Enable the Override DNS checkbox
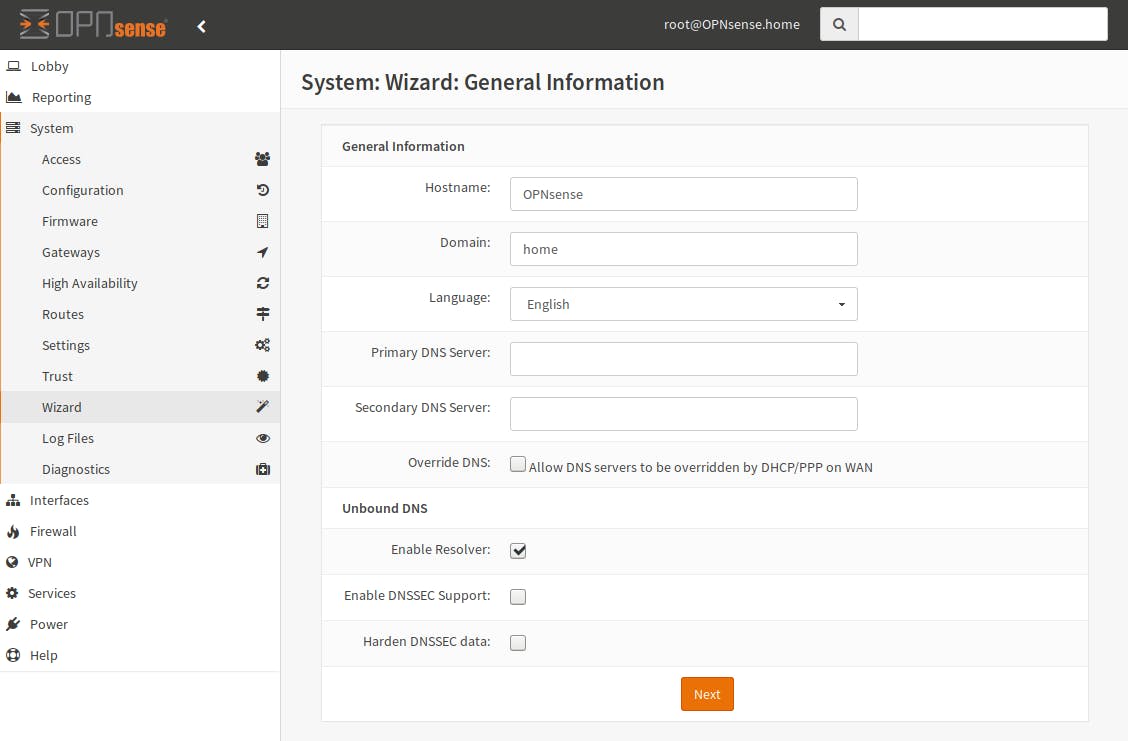The image size is (1128, 741). (518, 464)
